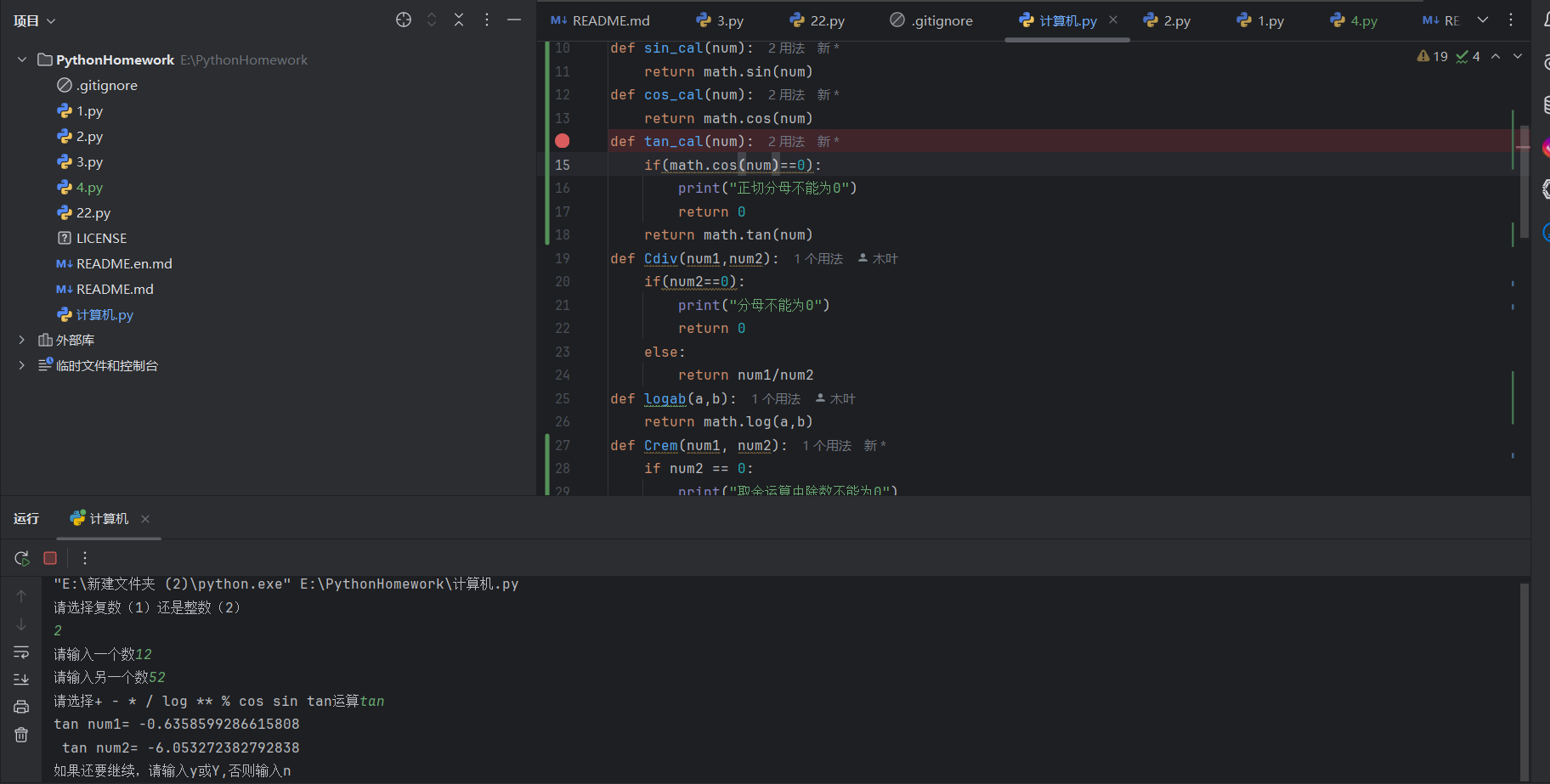Collapse the PythonHomework root folder
1550x784 pixels.
tap(22, 59)
